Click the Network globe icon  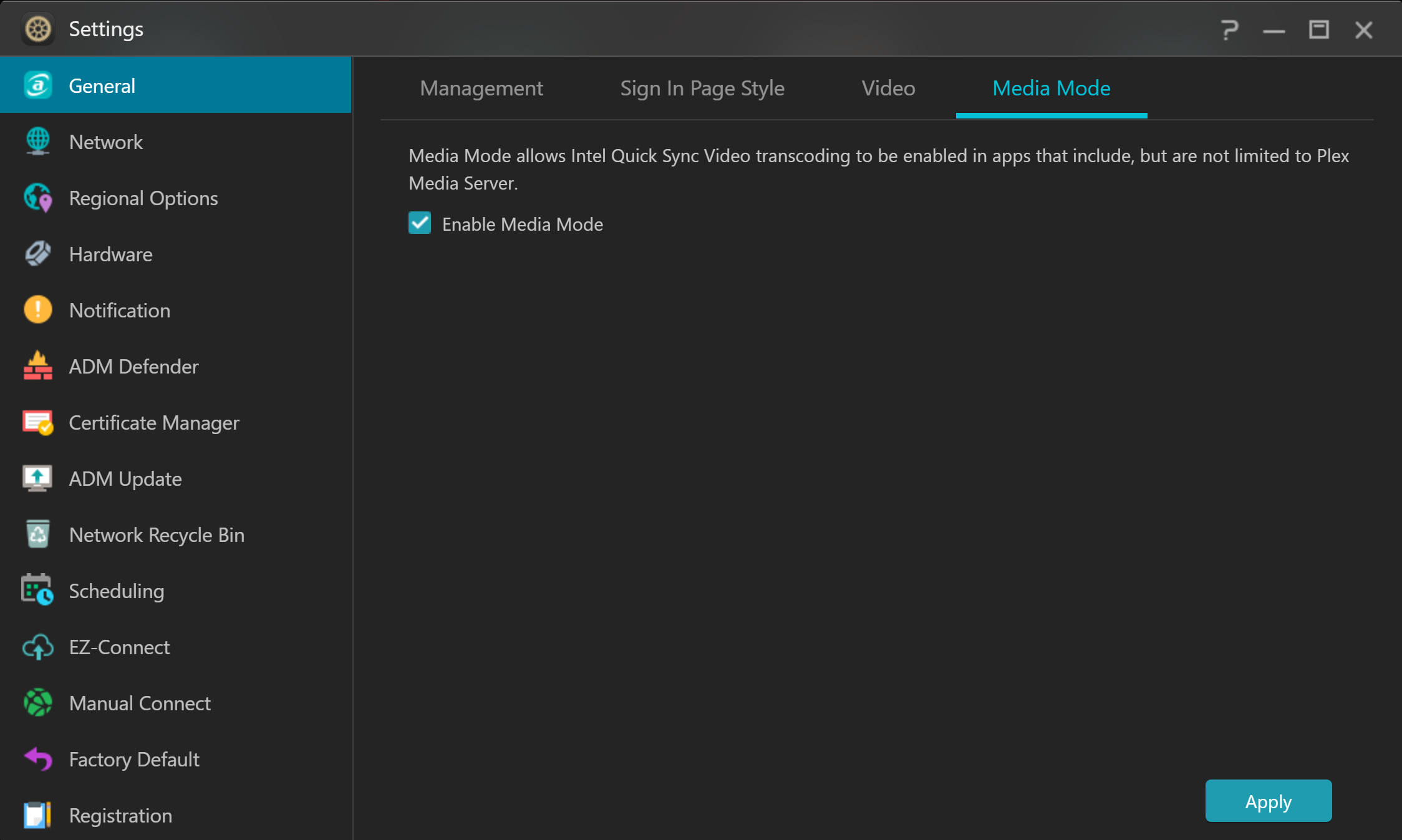click(38, 142)
